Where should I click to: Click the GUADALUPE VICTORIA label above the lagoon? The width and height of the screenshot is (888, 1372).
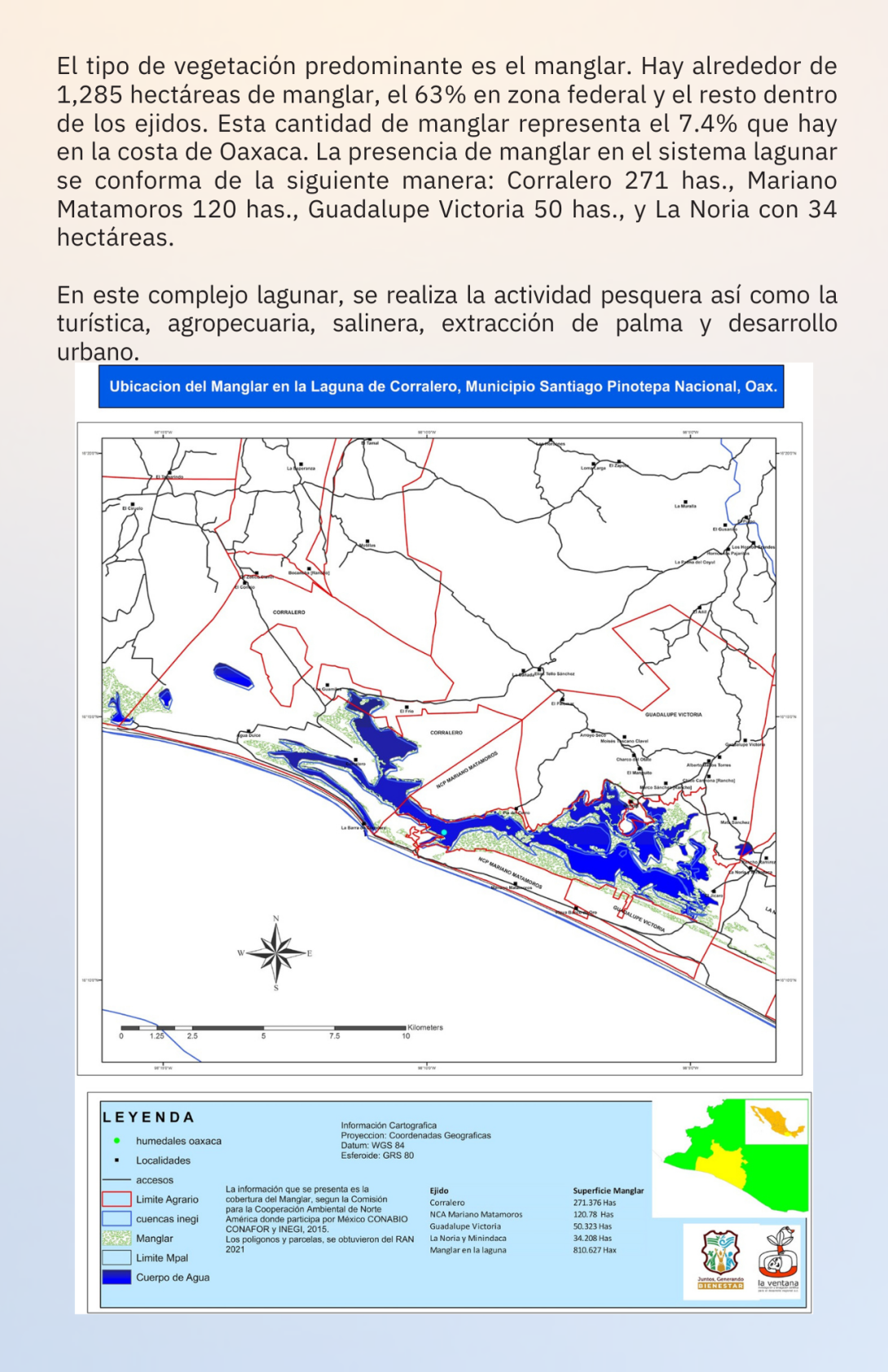[673, 714]
